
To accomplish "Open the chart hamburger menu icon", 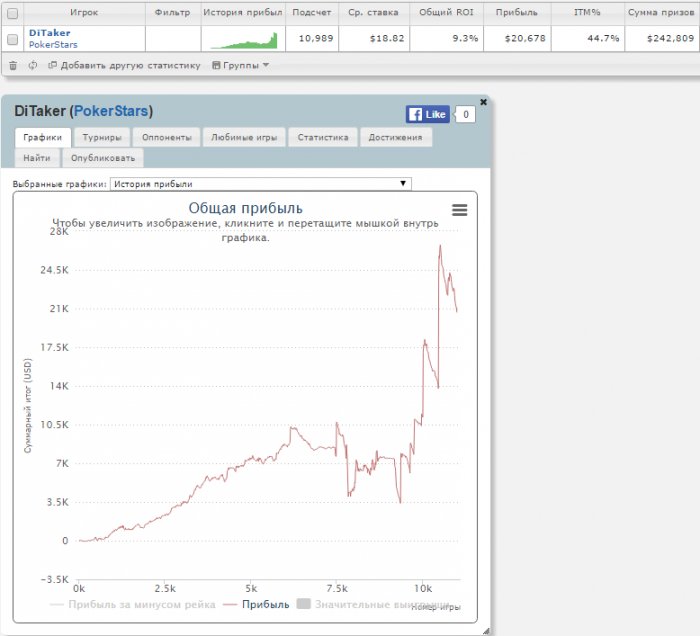I will (x=459, y=210).
